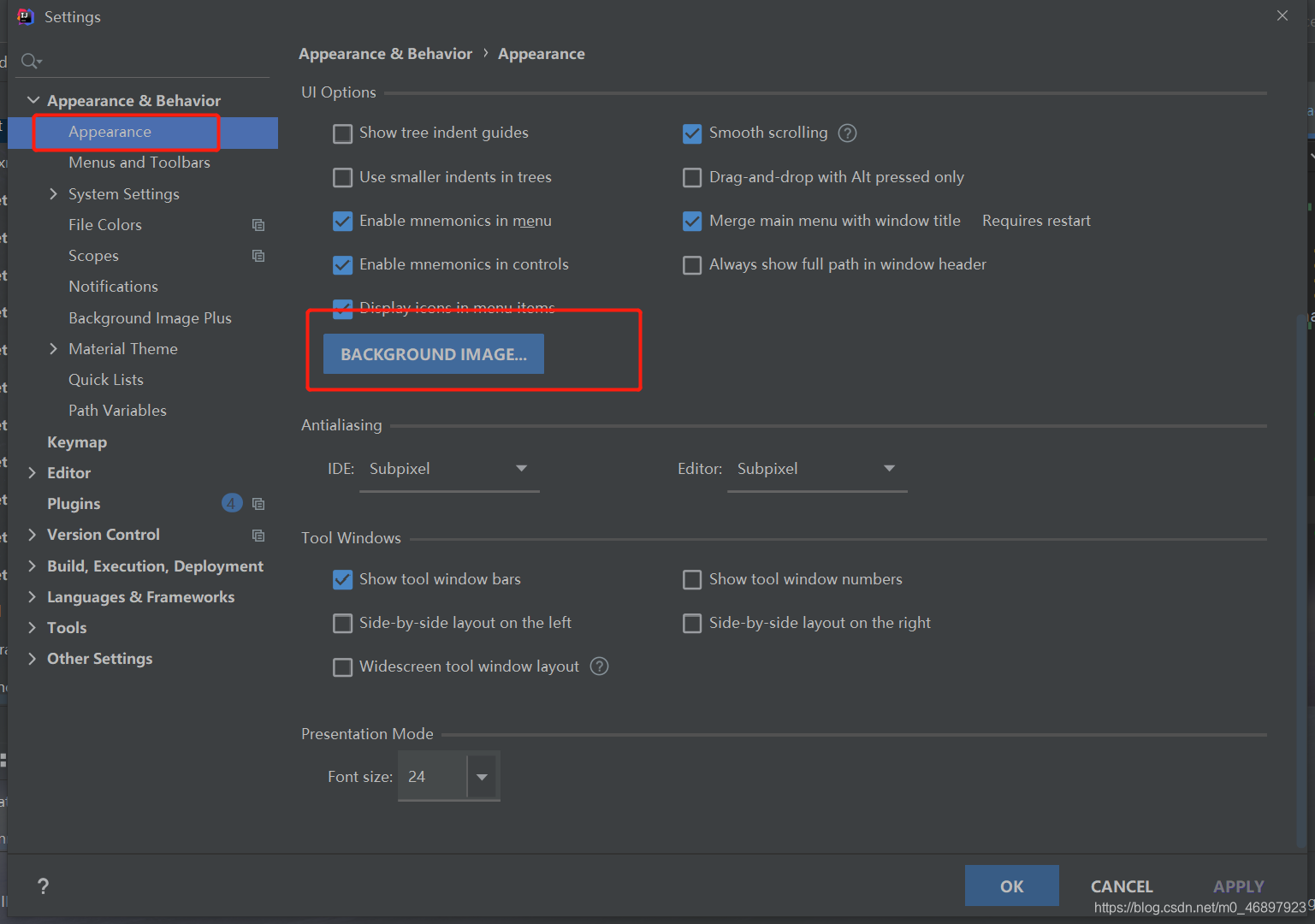Open the Editor antialiasing dropdown
Screen dimensions: 1315x924
tap(817, 469)
